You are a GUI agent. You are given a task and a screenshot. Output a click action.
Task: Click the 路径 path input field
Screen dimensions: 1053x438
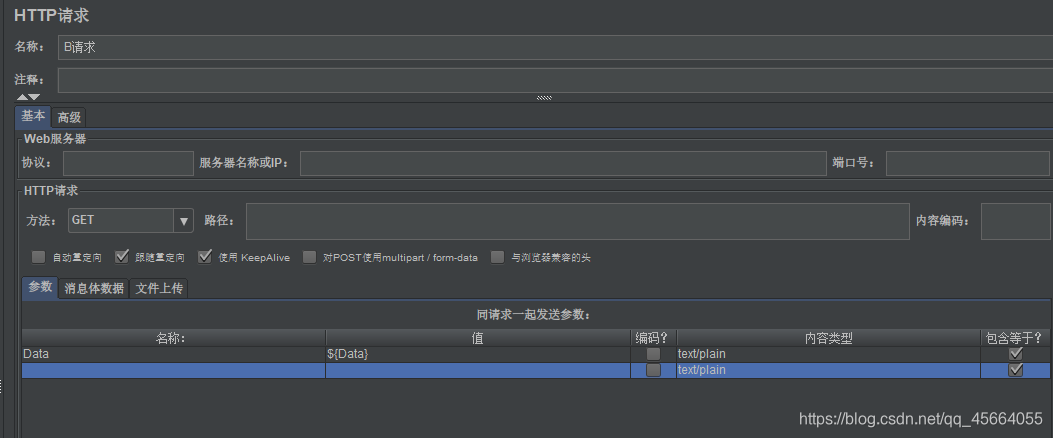point(578,221)
